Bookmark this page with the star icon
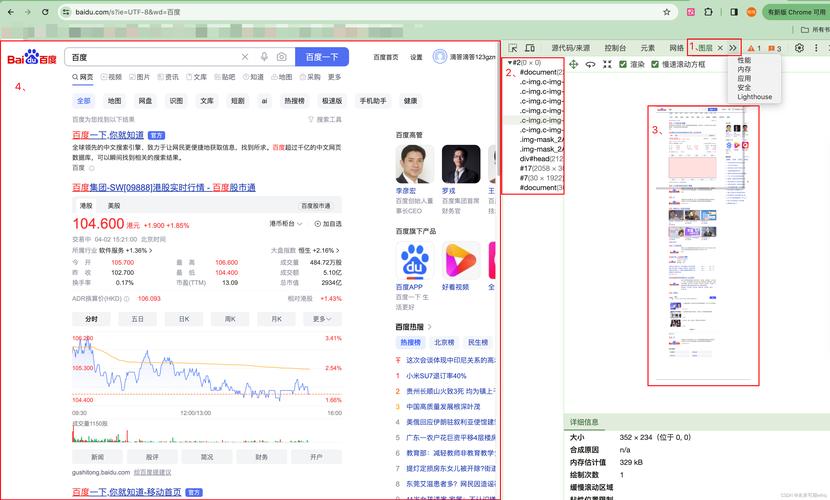This screenshot has height=500, width=830. [667, 12]
